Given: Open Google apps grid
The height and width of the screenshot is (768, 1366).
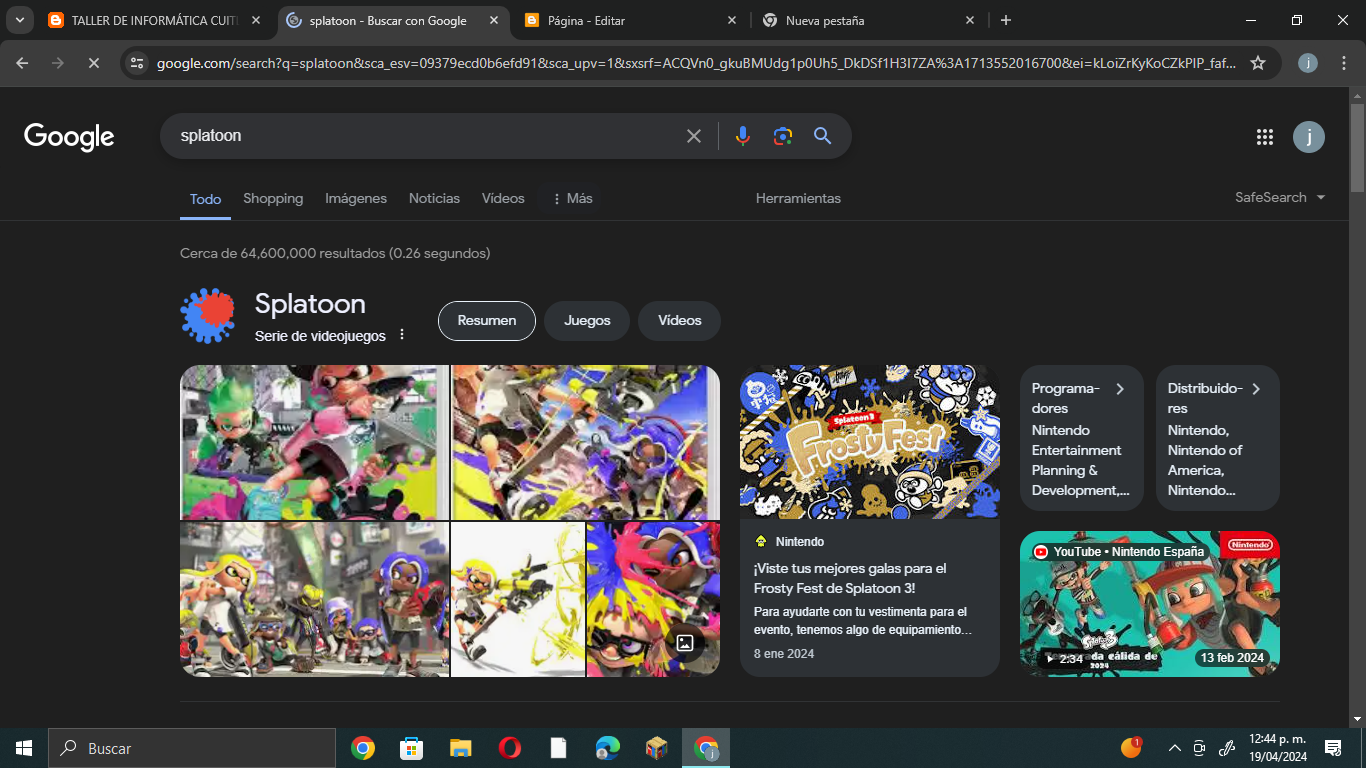Looking at the screenshot, I should [1264, 137].
